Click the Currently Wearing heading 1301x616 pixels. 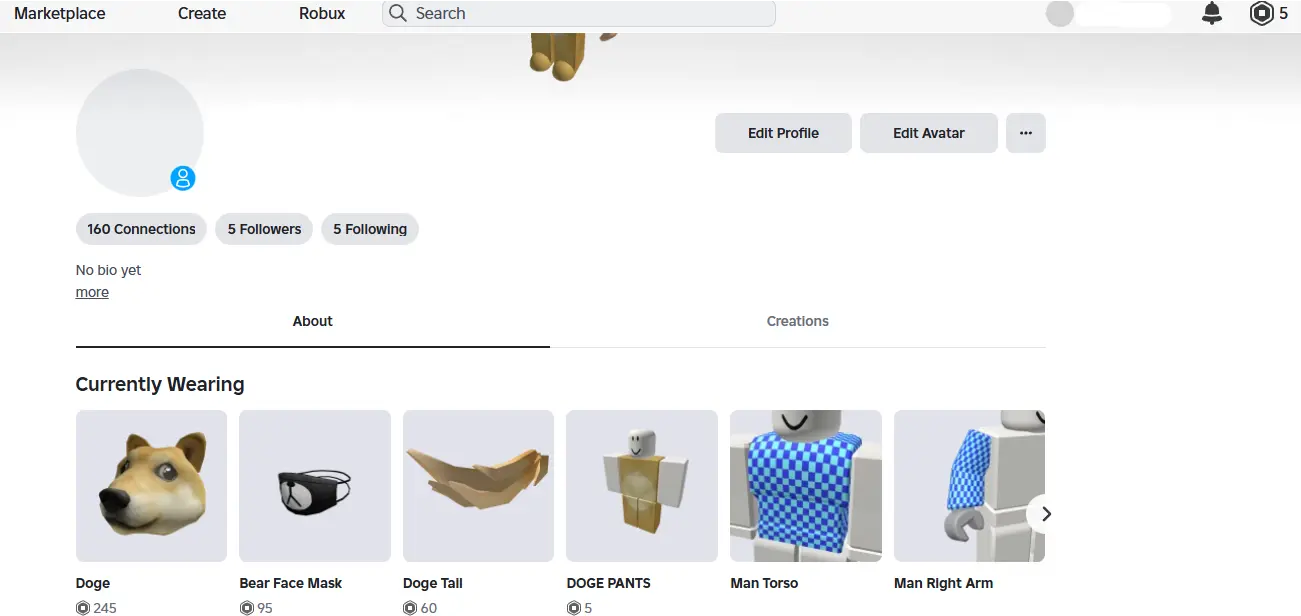click(160, 384)
